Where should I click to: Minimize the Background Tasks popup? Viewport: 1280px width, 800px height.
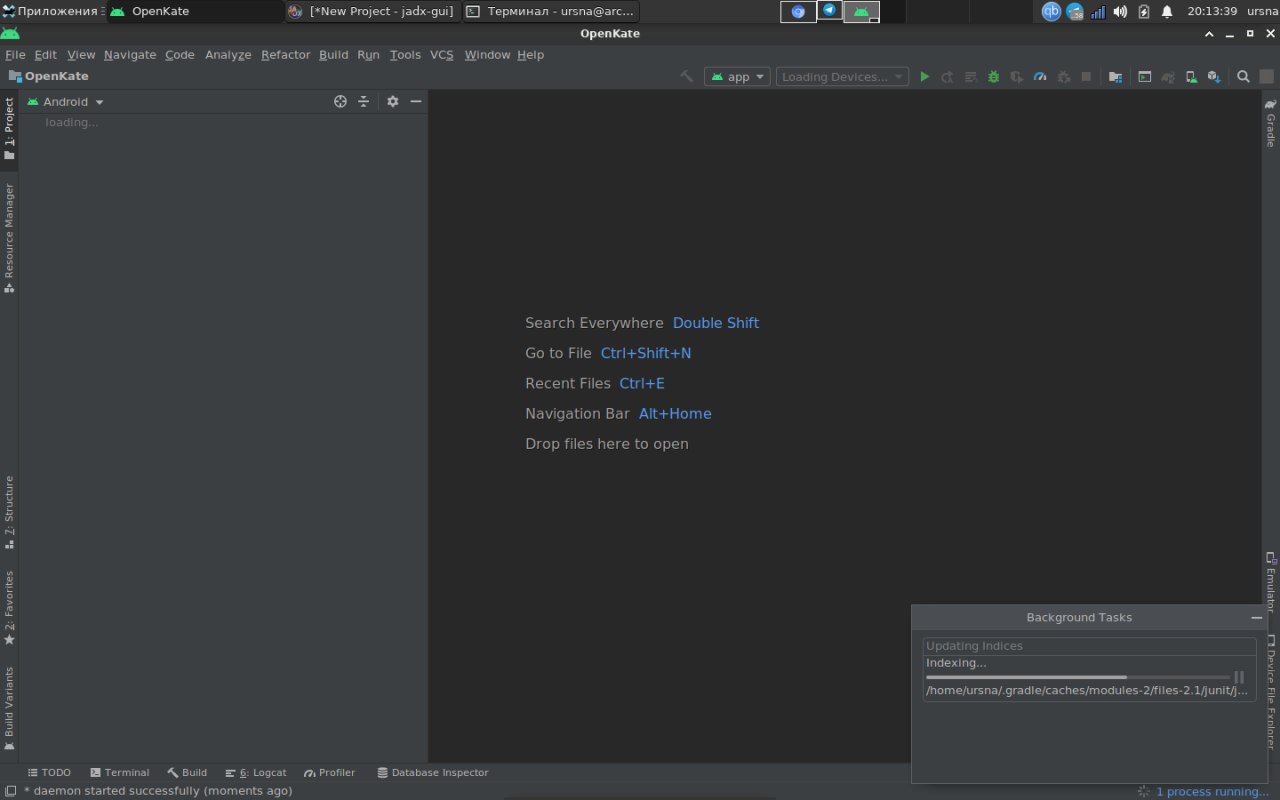[1257, 618]
